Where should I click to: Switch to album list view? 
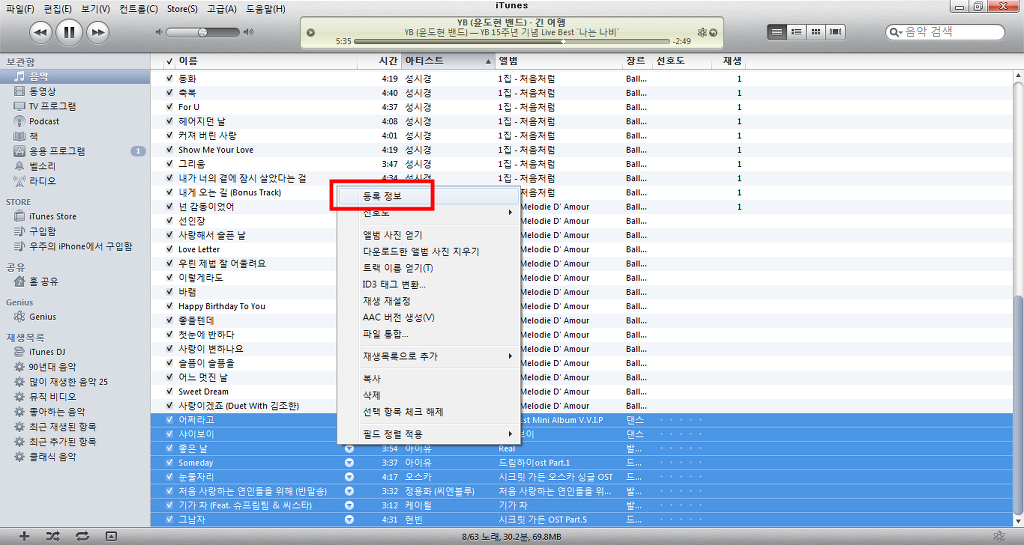click(x=796, y=31)
